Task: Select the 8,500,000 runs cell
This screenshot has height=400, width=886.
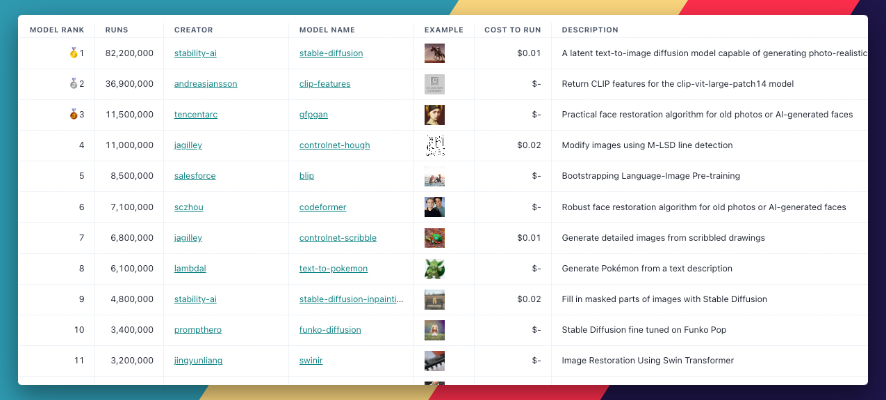Action: coord(133,176)
